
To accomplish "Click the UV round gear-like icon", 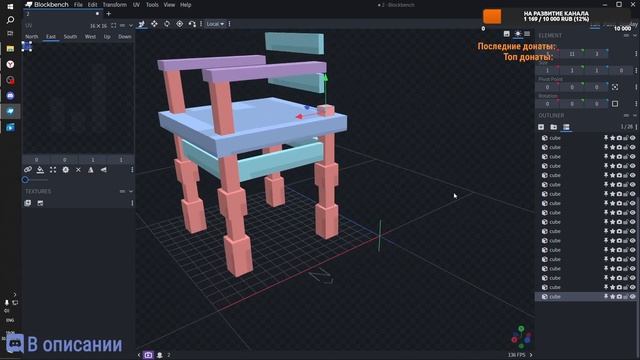I will click(x=66, y=169).
